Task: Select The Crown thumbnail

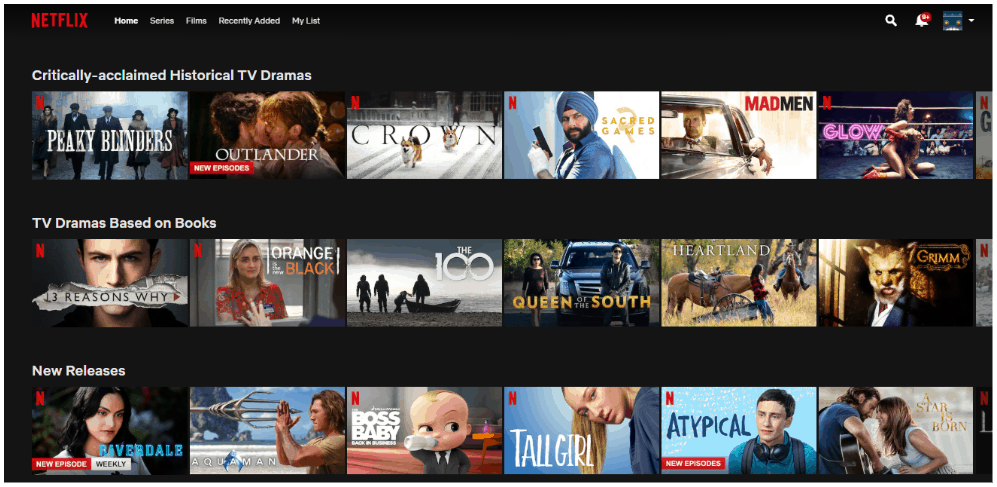Action: coord(425,135)
